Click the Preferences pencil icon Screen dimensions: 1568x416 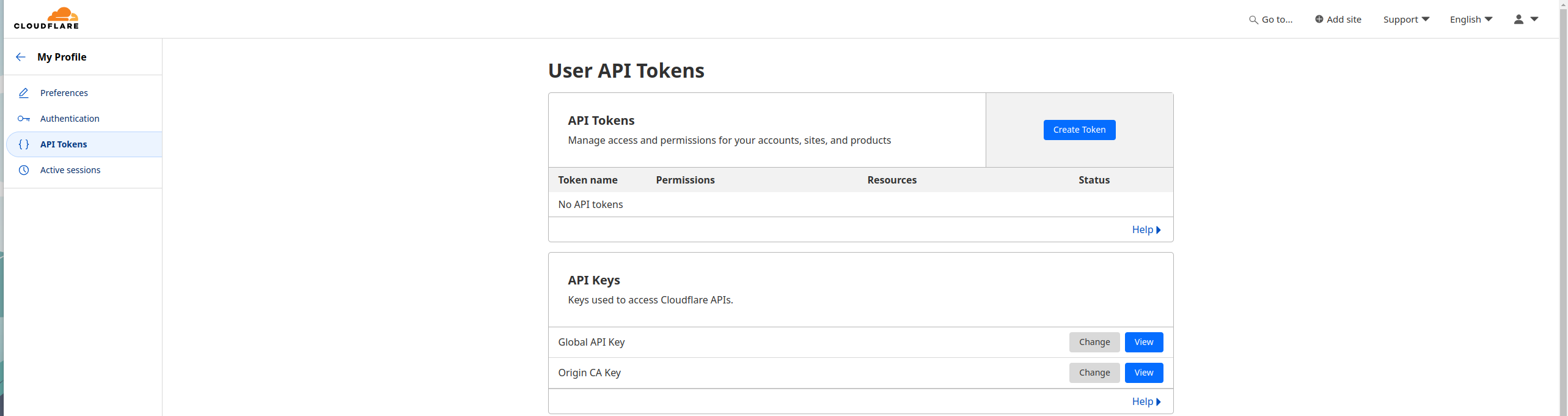pyautogui.click(x=24, y=93)
